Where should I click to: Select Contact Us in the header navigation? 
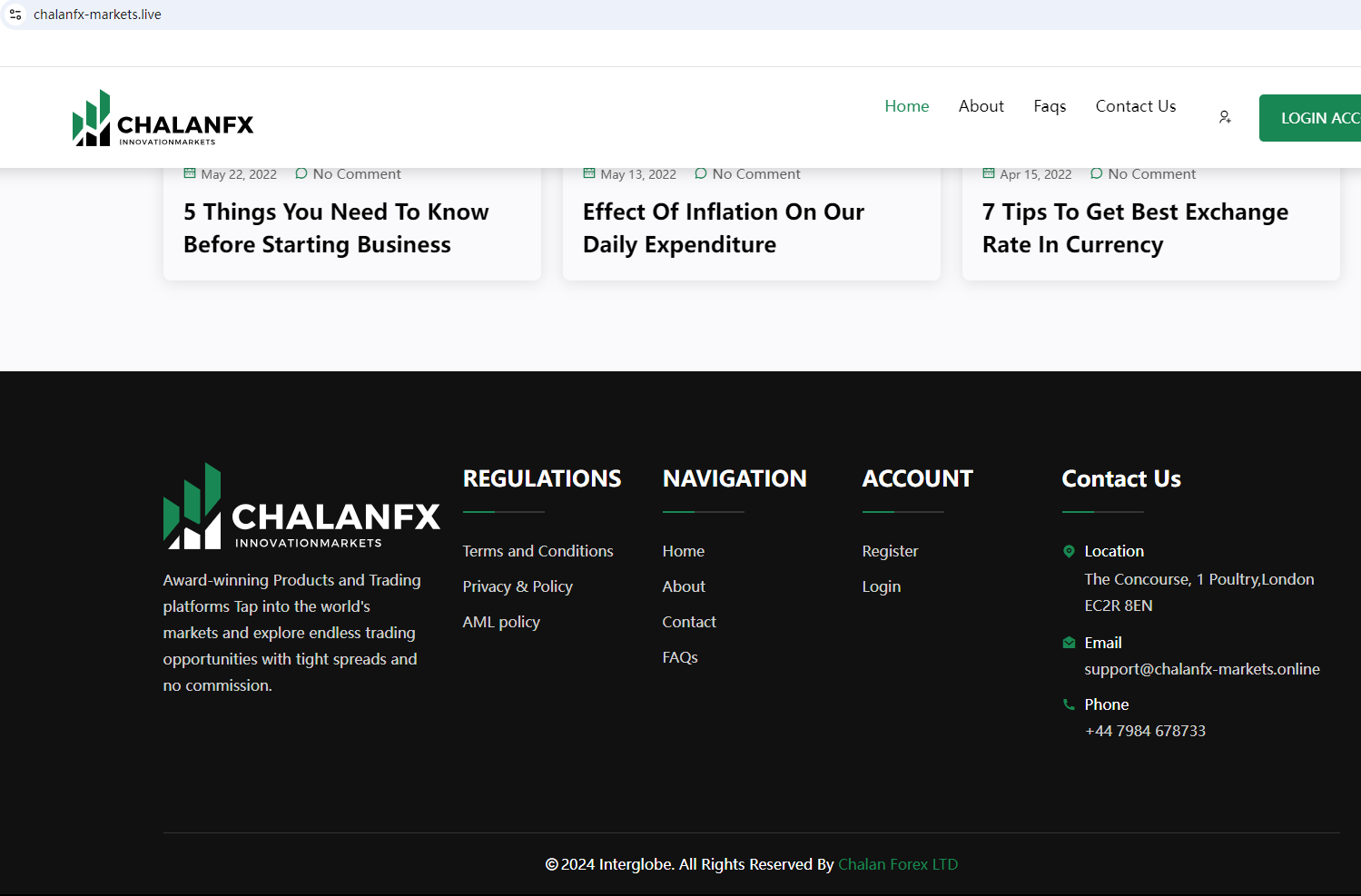[1135, 106]
